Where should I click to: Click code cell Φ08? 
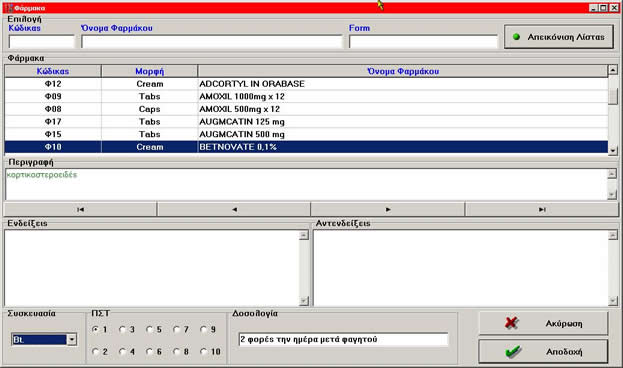click(53, 109)
